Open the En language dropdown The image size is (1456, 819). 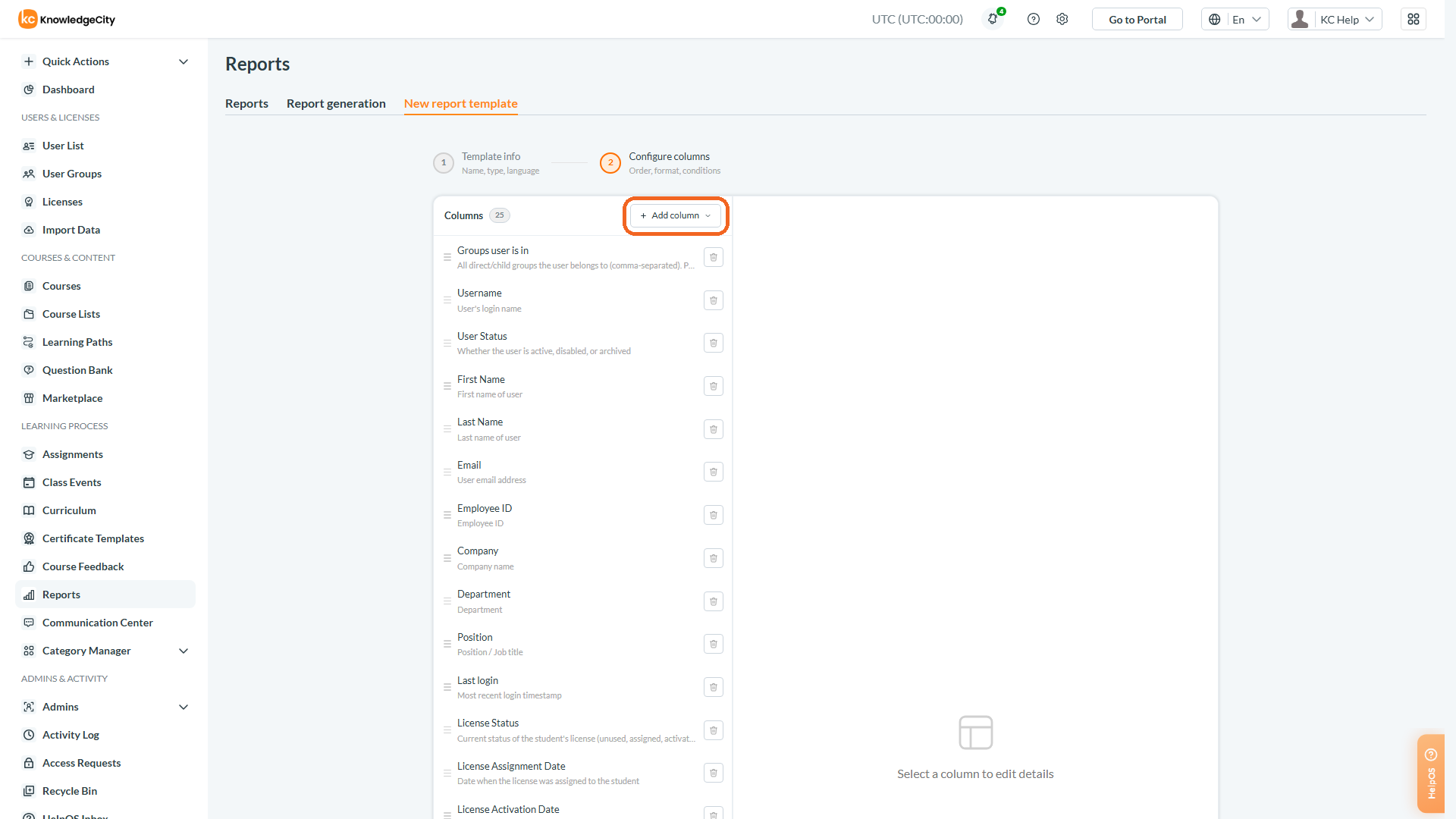click(1235, 19)
